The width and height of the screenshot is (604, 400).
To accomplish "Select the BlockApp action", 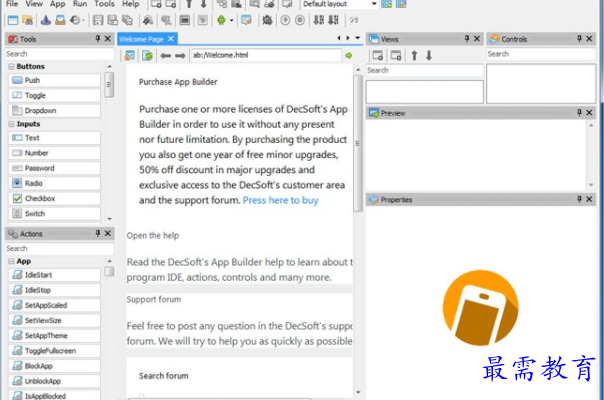I will 54,366.
